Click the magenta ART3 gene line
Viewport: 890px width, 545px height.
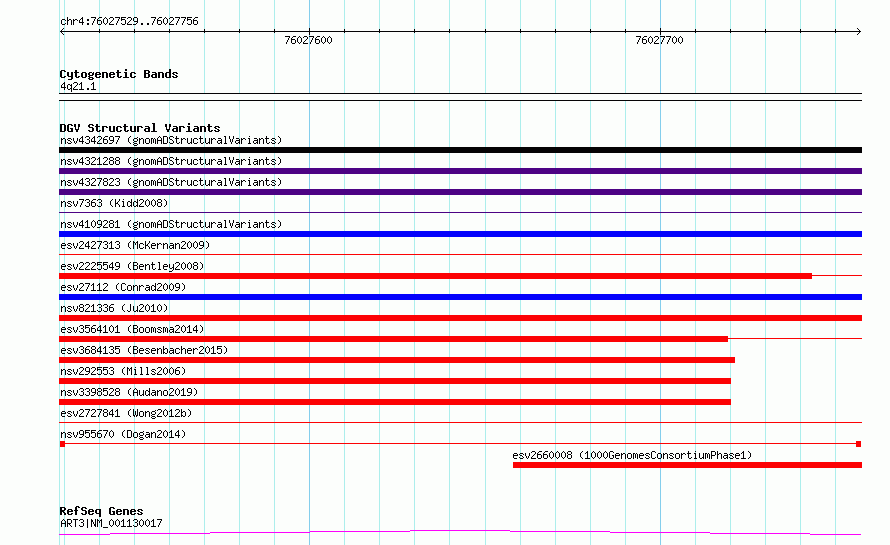click(x=460, y=533)
